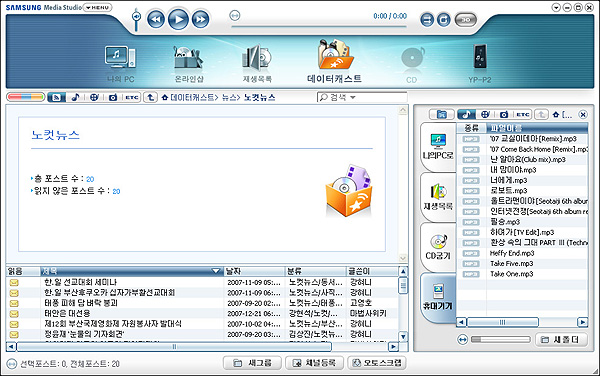Go up one level in datacast path
This screenshot has height=376, width=600.
coord(151,97)
